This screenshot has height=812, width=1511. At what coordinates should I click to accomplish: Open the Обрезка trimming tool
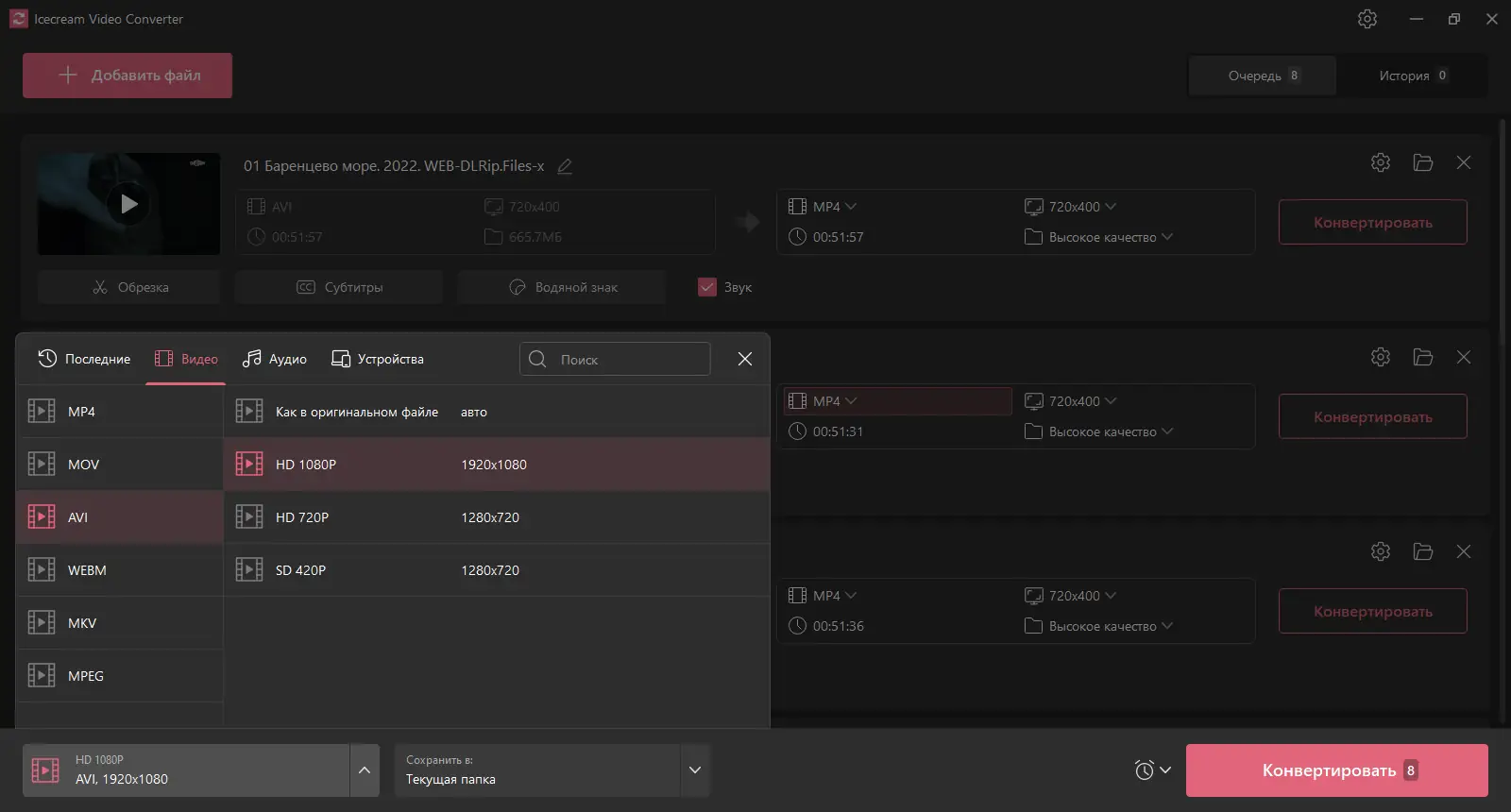[x=129, y=287]
